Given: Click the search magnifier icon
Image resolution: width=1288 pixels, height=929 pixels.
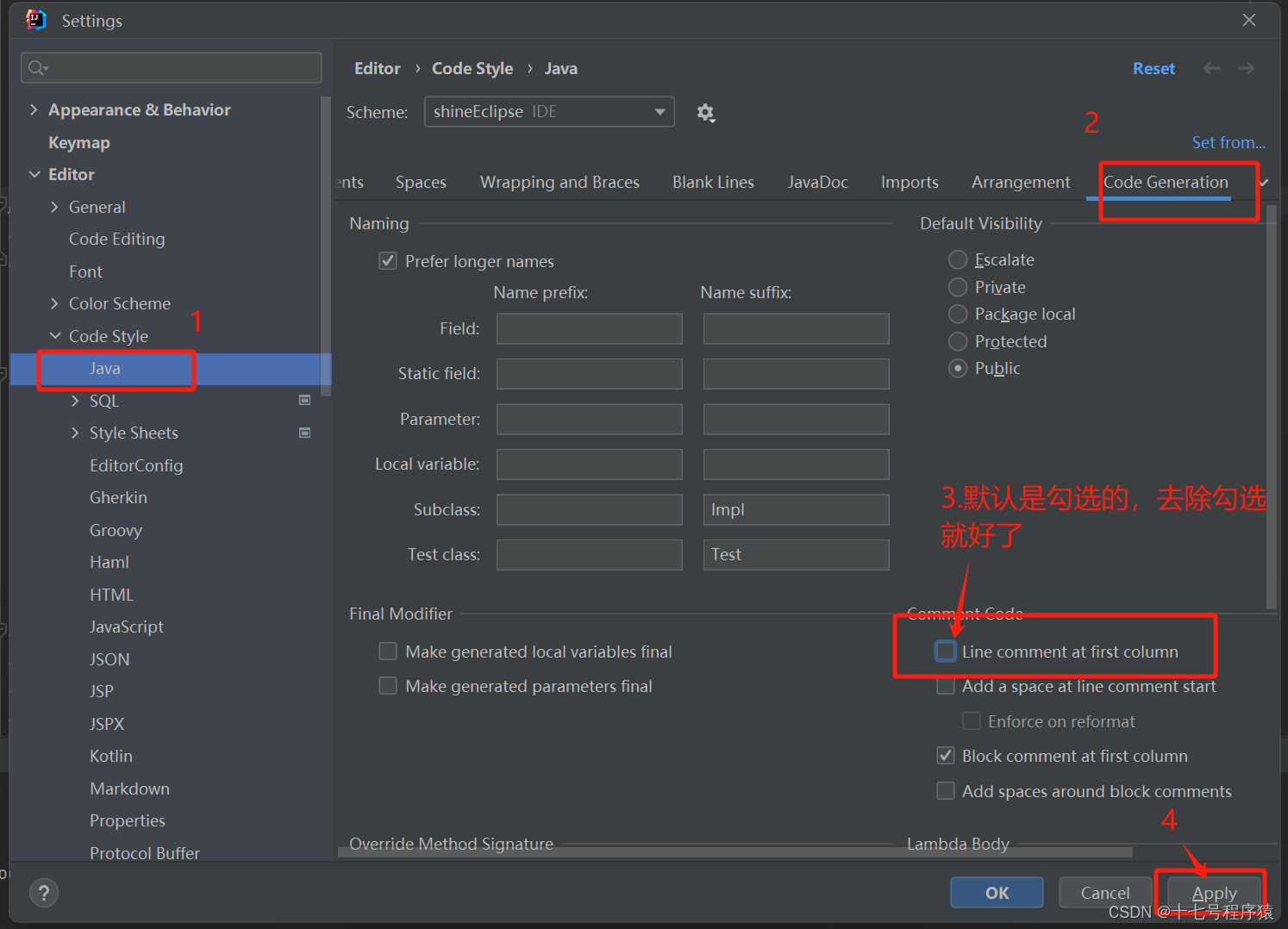Looking at the screenshot, I should (37, 68).
